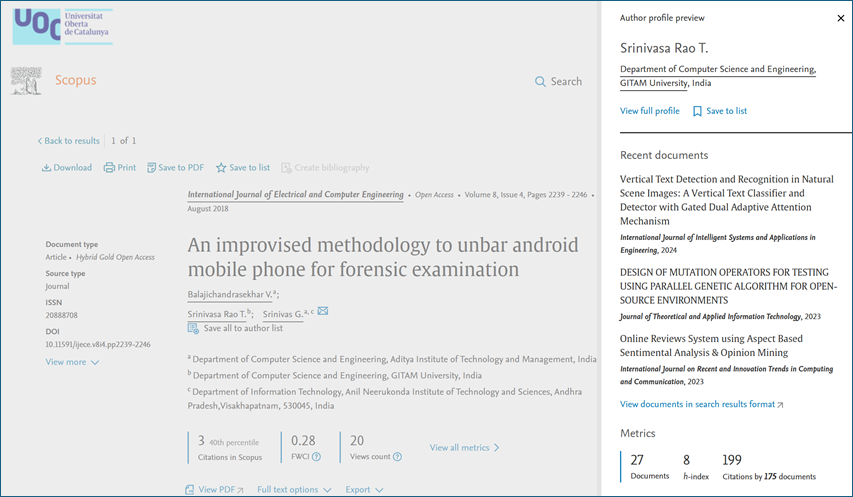The width and height of the screenshot is (853, 497).
Task: Click the bookmark Save to list in panel
Action: click(x=697, y=111)
